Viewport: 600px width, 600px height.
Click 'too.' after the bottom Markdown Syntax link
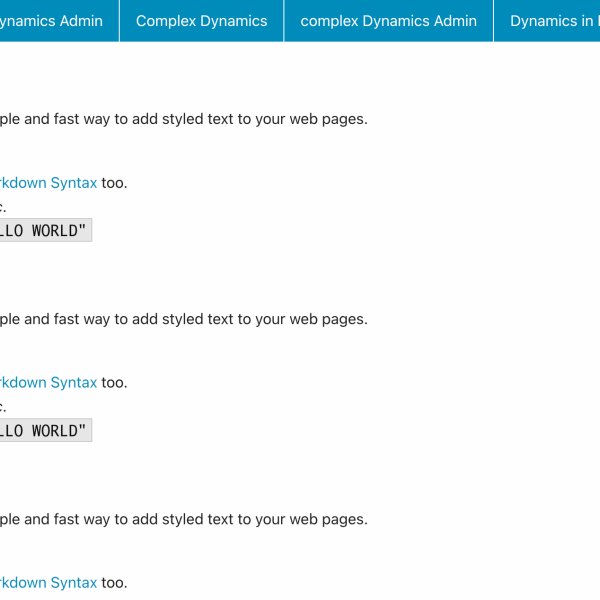point(114,582)
